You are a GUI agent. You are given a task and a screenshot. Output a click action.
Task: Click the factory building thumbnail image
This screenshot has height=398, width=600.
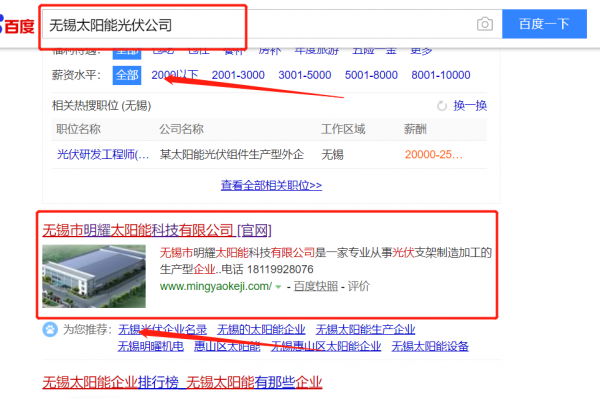(x=94, y=276)
